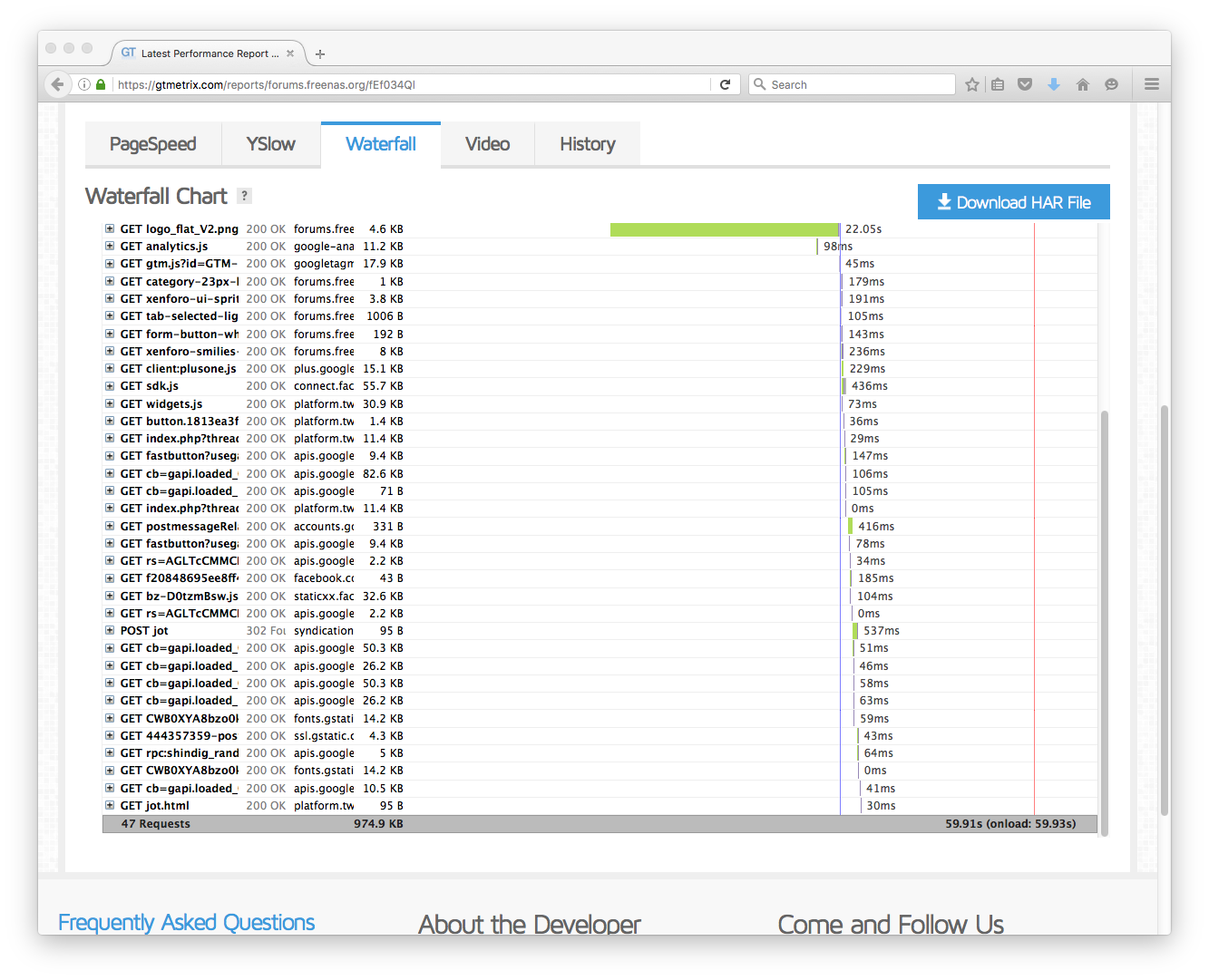1209x980 pixels.
Task: Select the Waterfall tab
Action: [381, 144]
